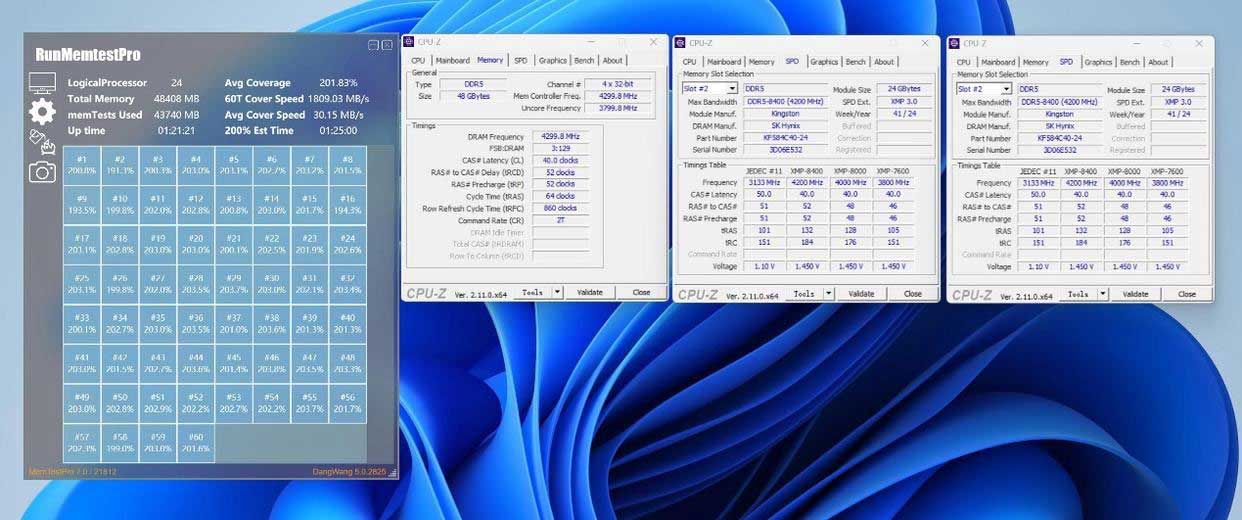
Task: Click Serial Number field in right CPU-Z window
Action: pyautogui.click(x=1059, y=150)
